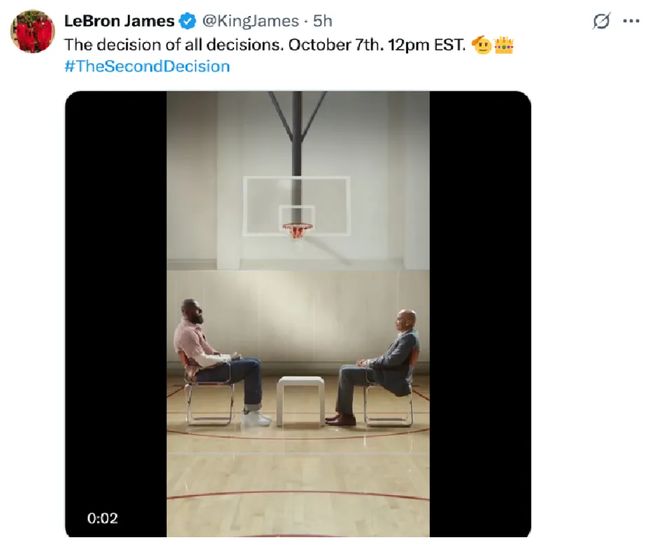The image size is (660, 547).
Task: Open LeBron James profile avatar
Action: pyautogui.click(x=32, y=31)
